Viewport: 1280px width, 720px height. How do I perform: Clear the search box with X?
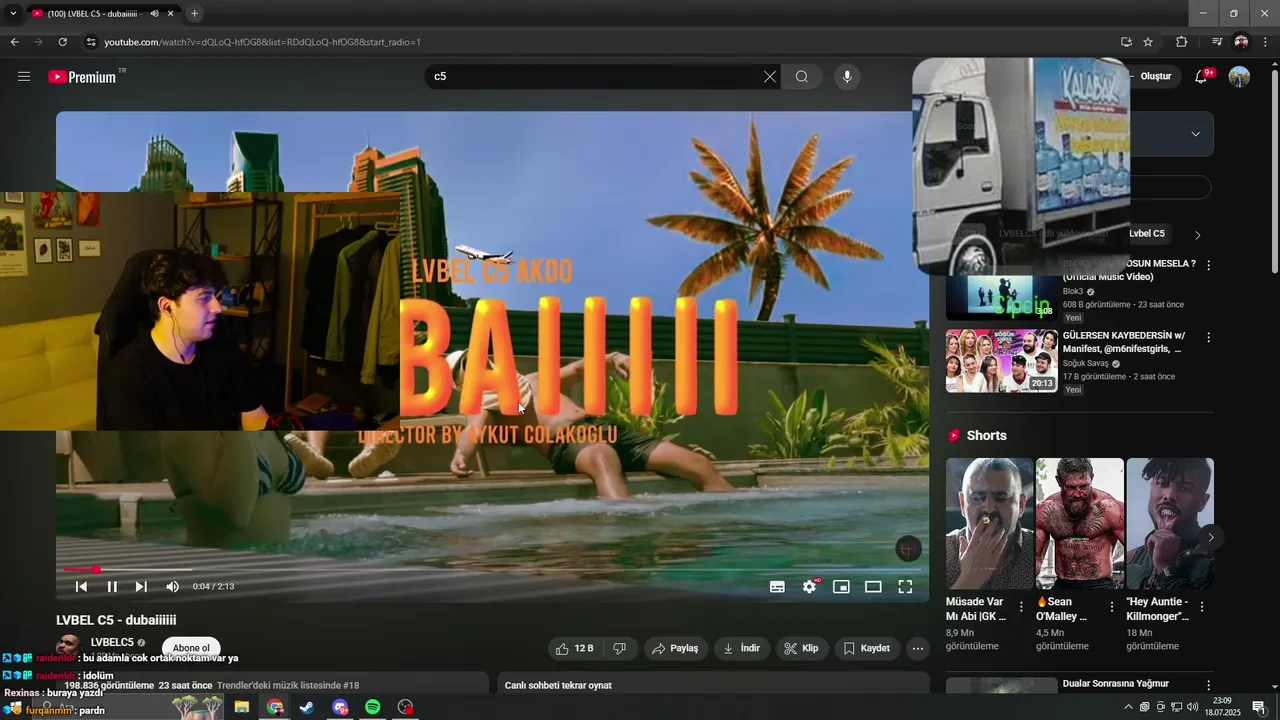[770, 77]
